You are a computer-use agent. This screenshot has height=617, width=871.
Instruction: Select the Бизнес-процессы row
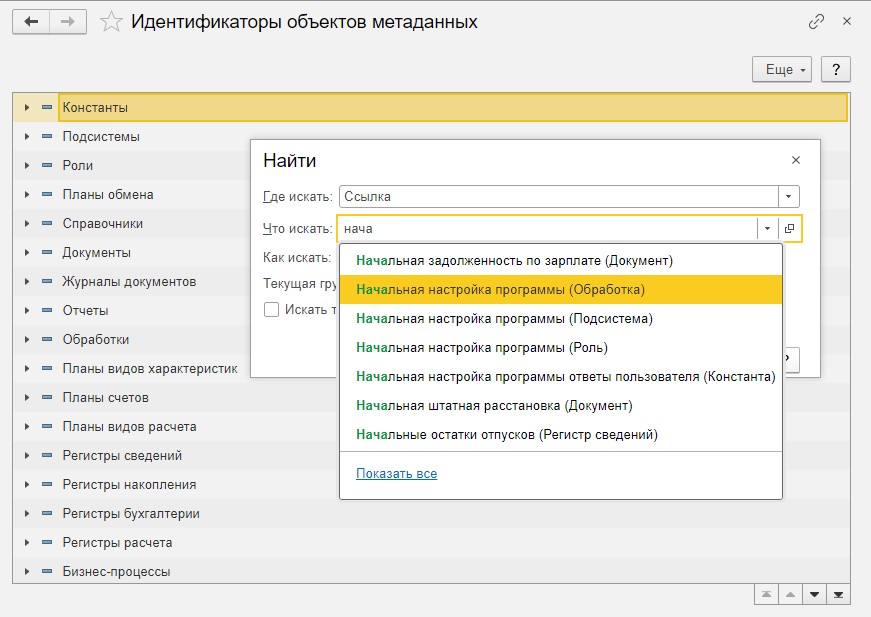(431, 571)
